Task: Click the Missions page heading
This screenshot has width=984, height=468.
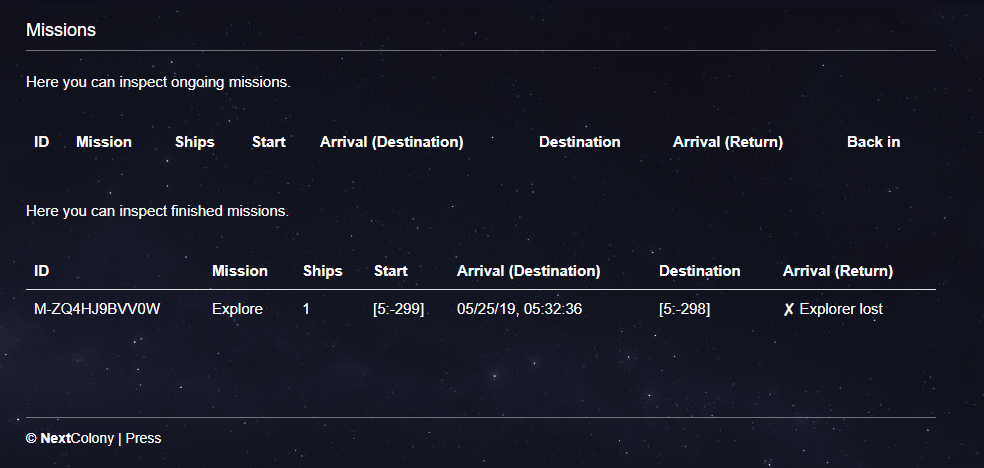Action: (x=61, y=30)
